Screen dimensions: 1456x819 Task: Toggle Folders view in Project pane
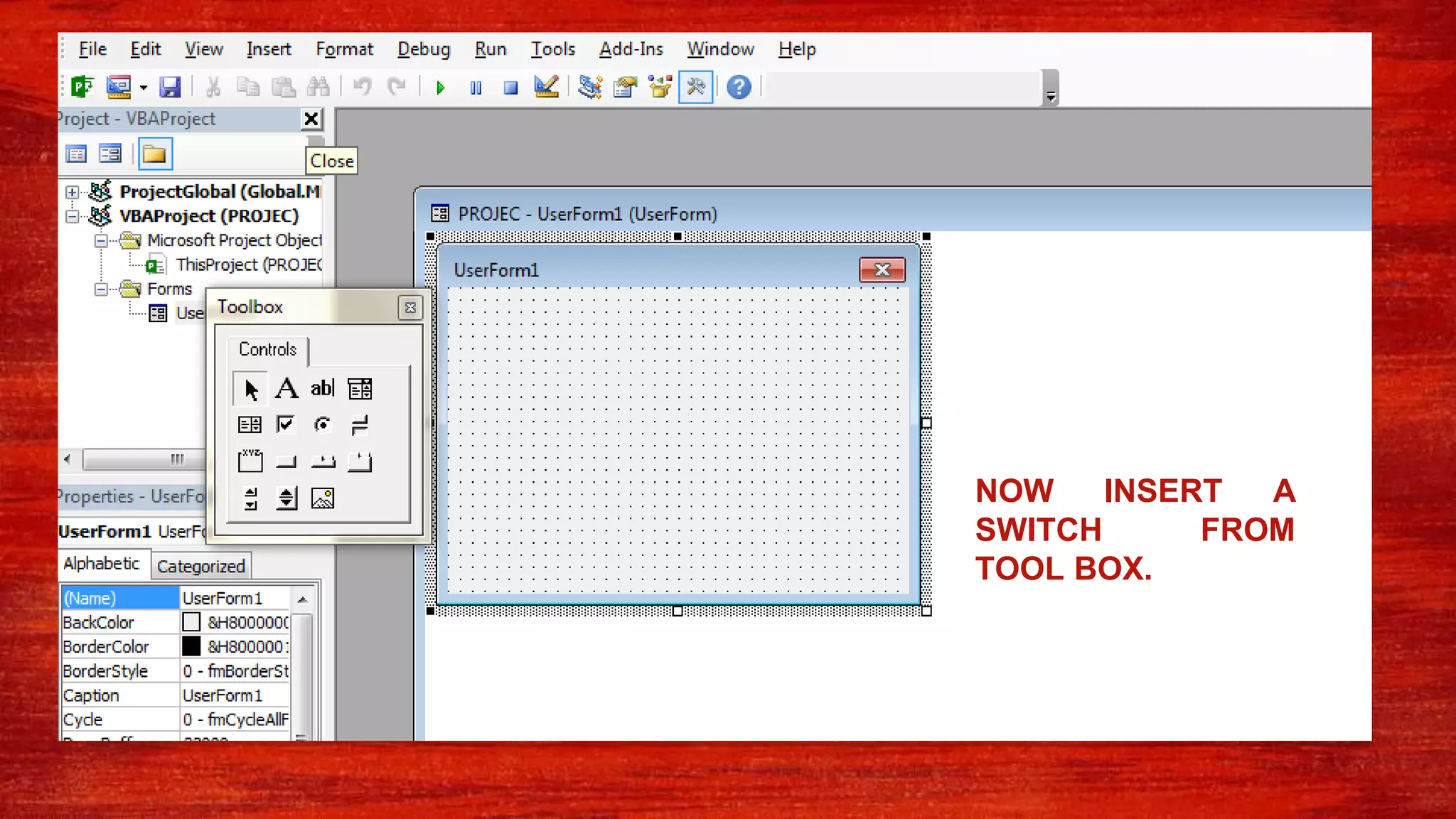click(x=155, y=154)
